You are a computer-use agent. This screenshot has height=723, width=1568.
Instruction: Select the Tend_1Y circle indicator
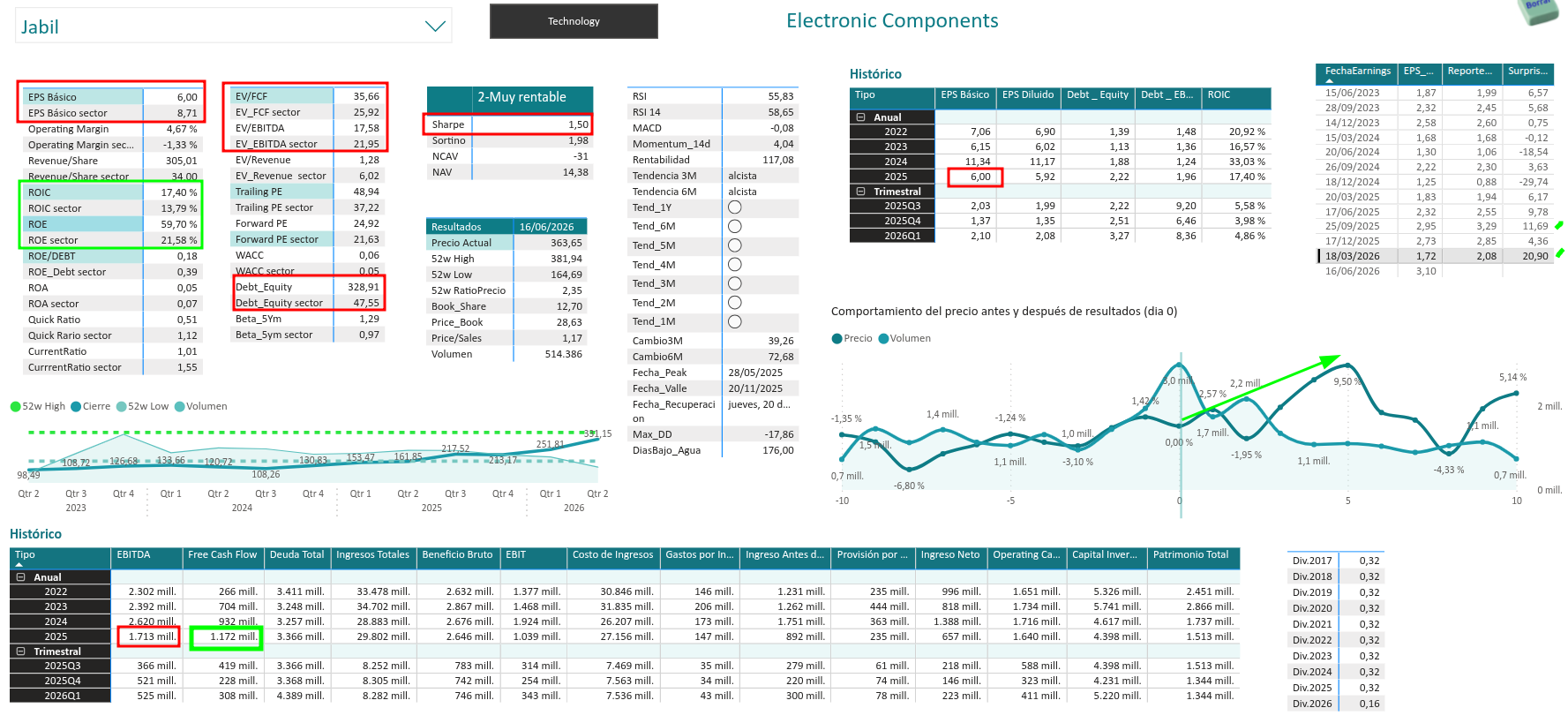tap(734, 207)
